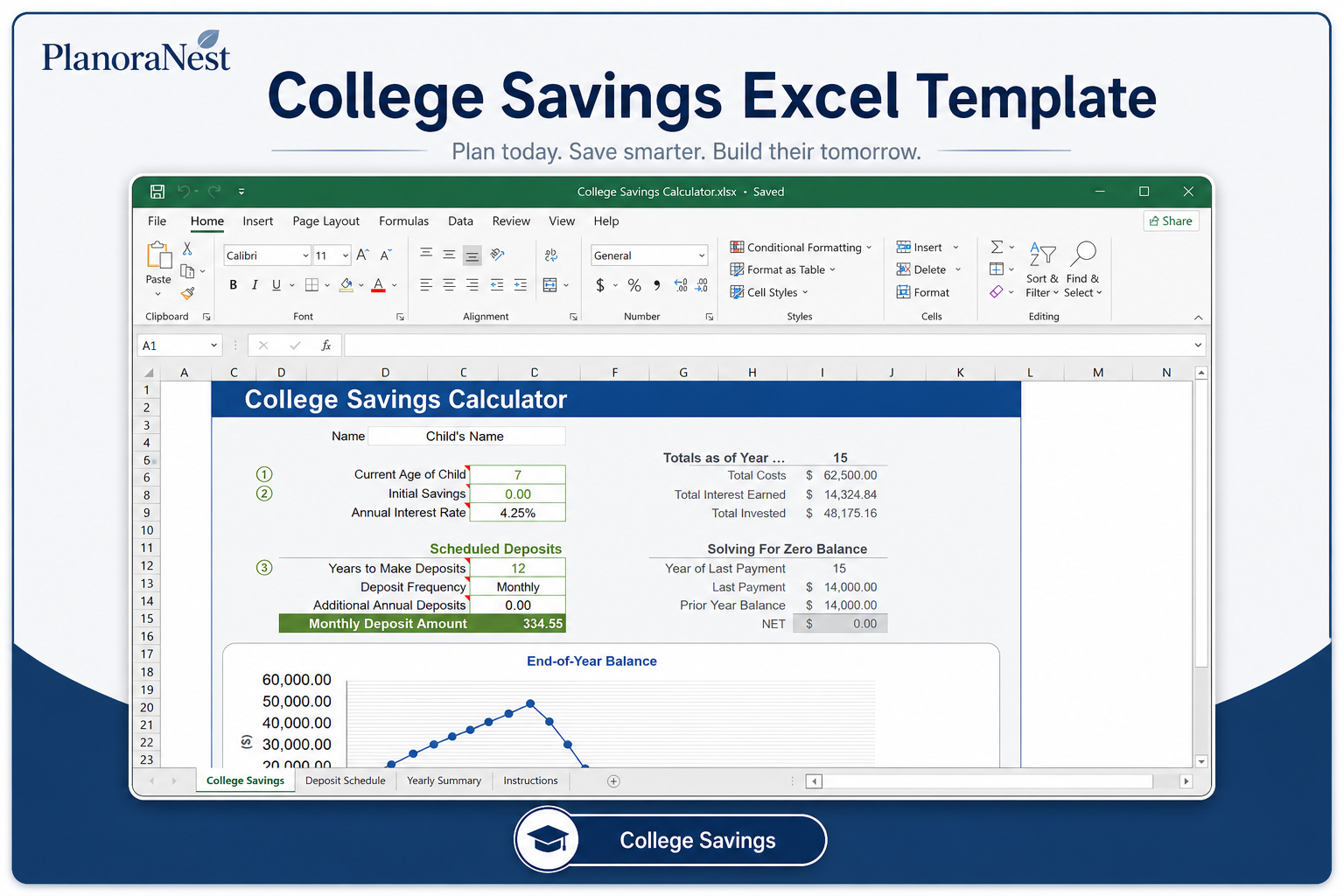
Task: Click Format cells button
Action: [923, 292]
